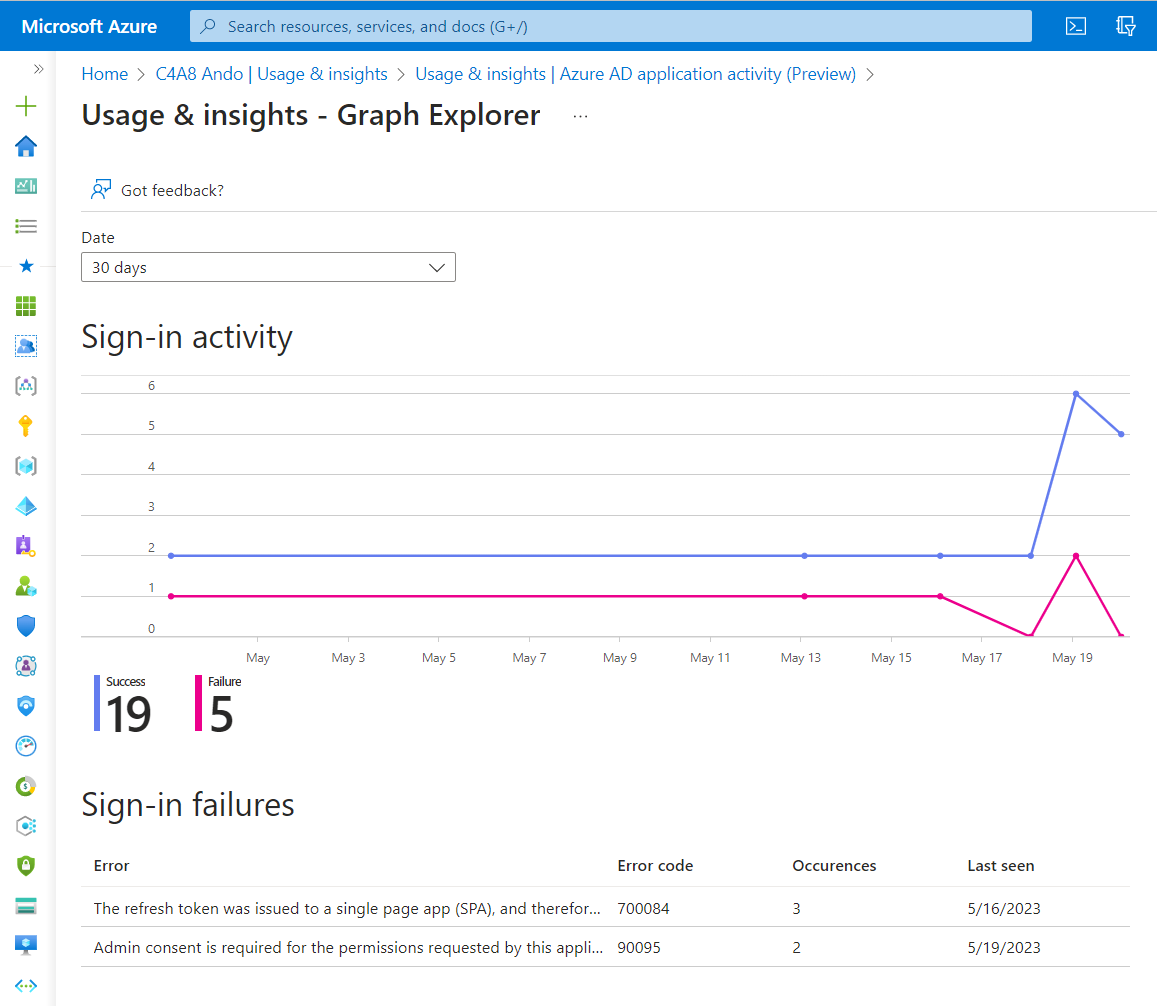The height and width of the screenshot is (1006, 1157).
Task: Click the last success data point at 5
Action: click(1122, 434)
